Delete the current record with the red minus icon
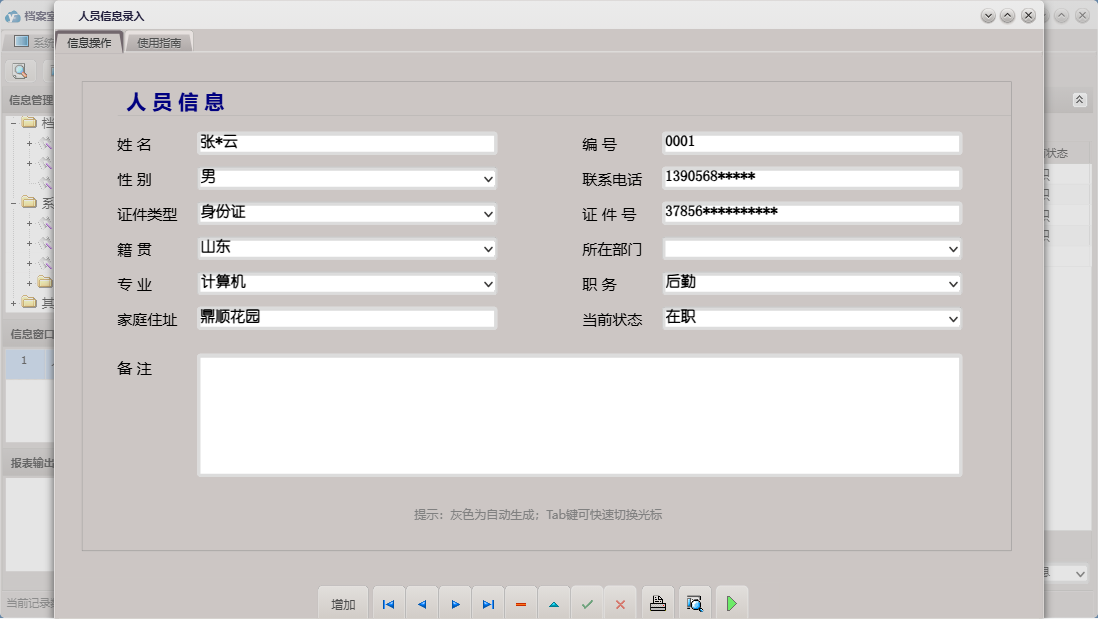The image size is (1098, 625). (x=521, y=603)
